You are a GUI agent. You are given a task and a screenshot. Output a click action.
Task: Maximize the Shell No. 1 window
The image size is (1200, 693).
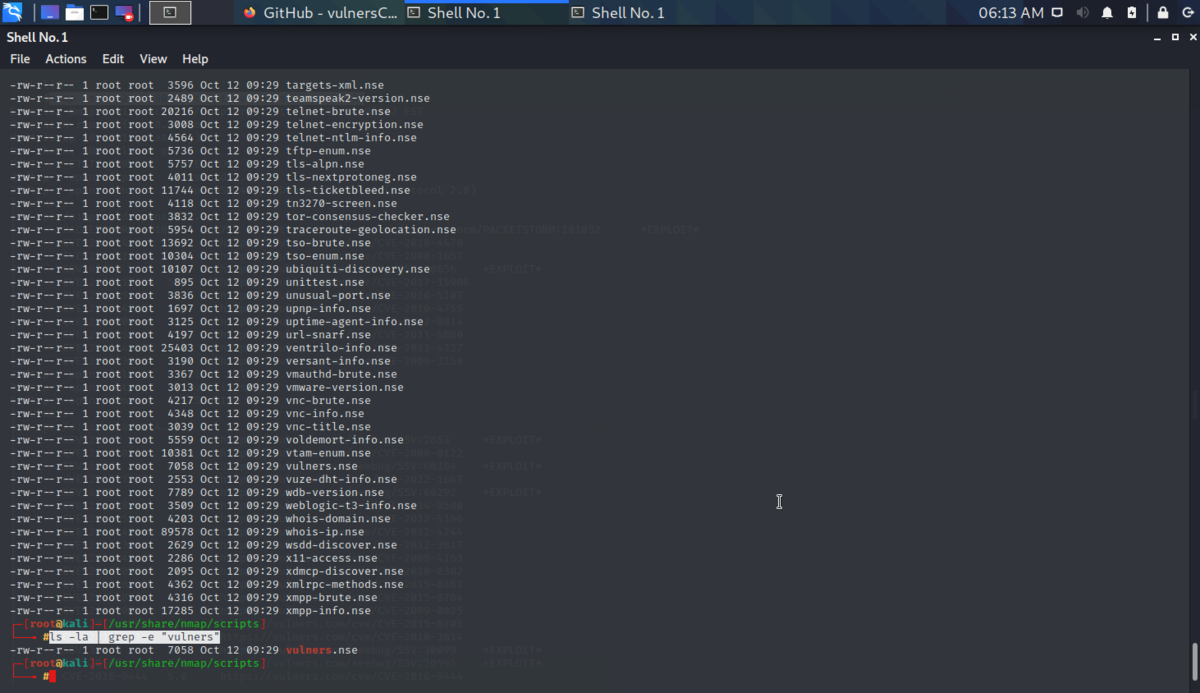[x=1174, y=37]
